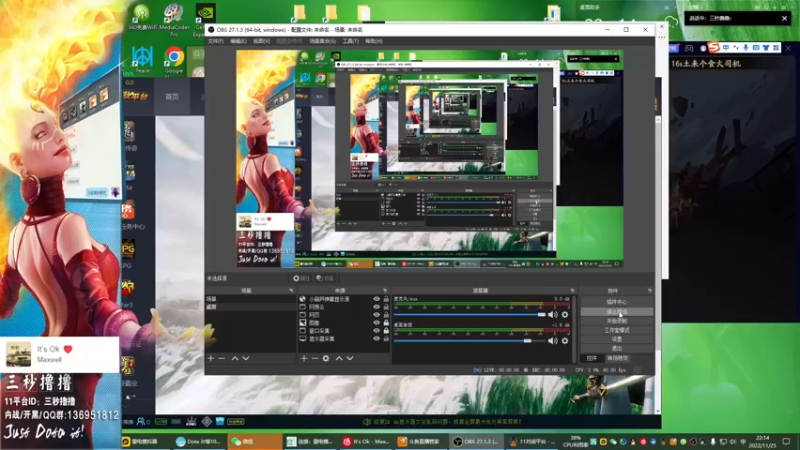This screenshot has height=450, width=800.
Task: Toggle lock for 窗口采集 source
Action: pyautogui.click(x=386, y=331)
